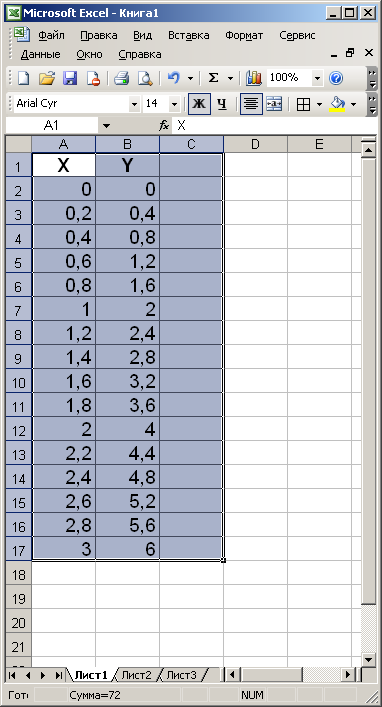
Task: Click the Merge and Center icon
Action: coord(274,104)
